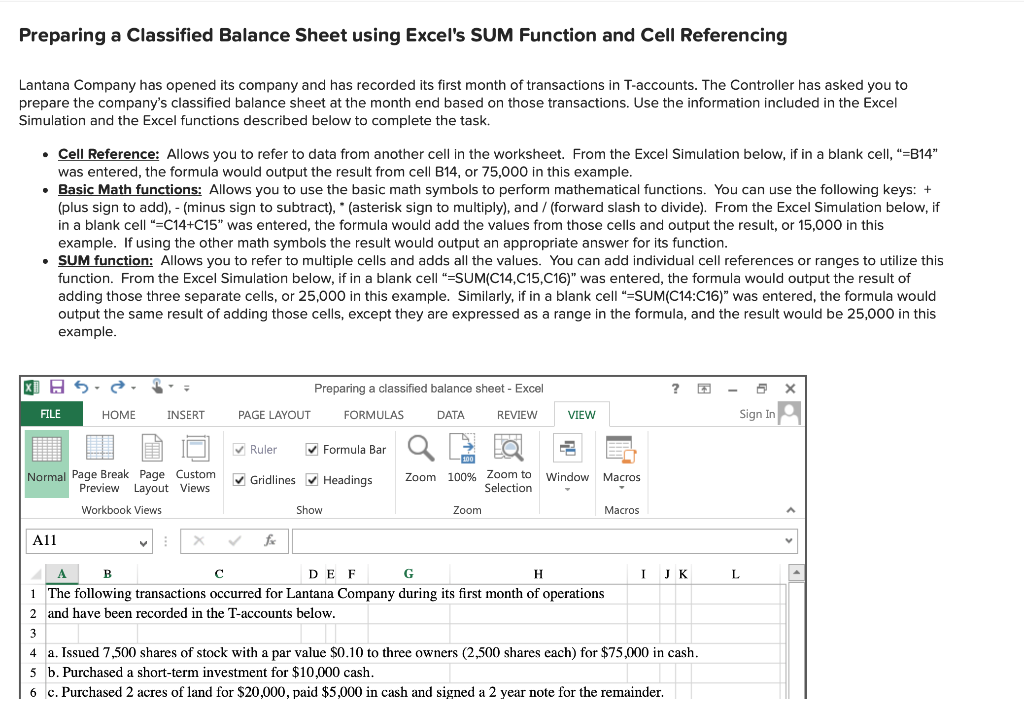Open the Name Box dropdown arrow
Screen dimensions: 1024x712
pyautogui.click(x=144, y=540)
